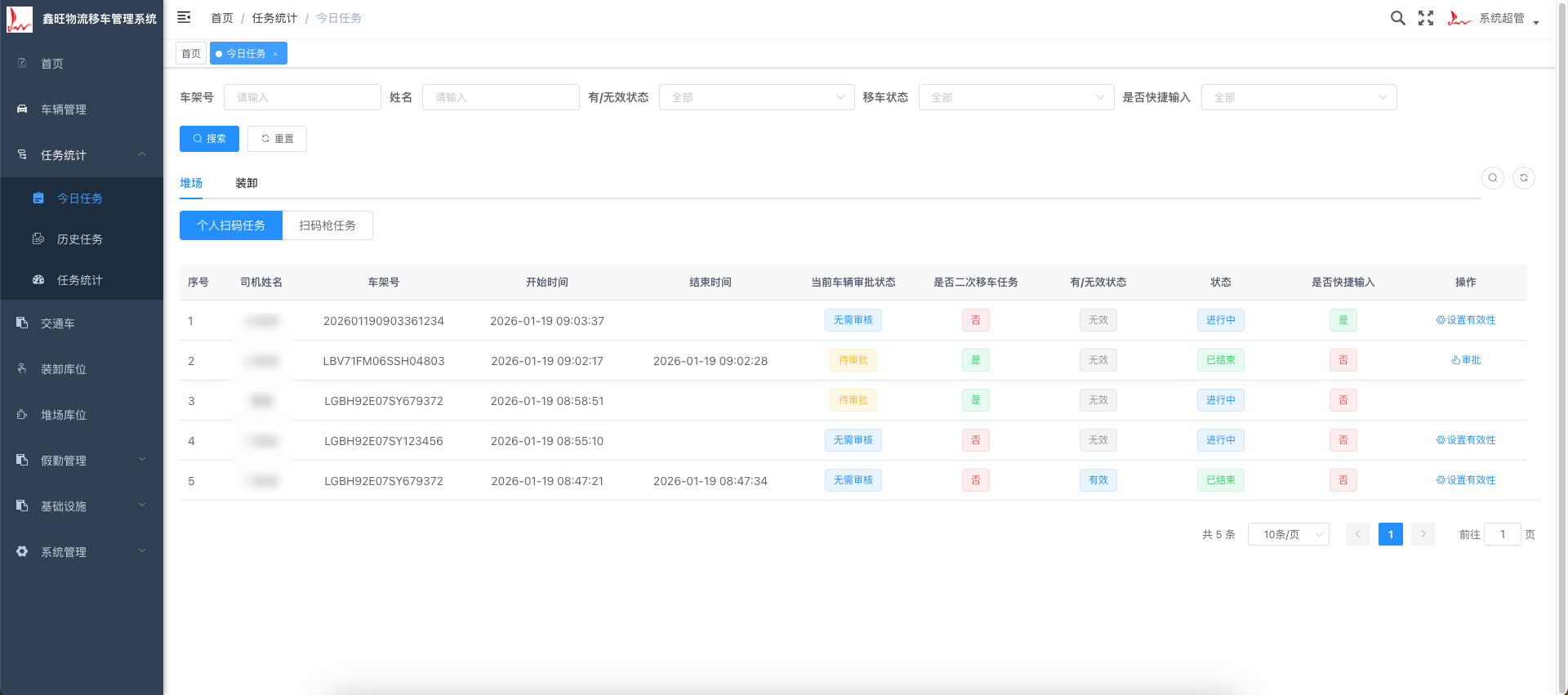1568x695 pixels.
Task: Toggle search panel with round magnifier button
Action: click(1493, 178)
